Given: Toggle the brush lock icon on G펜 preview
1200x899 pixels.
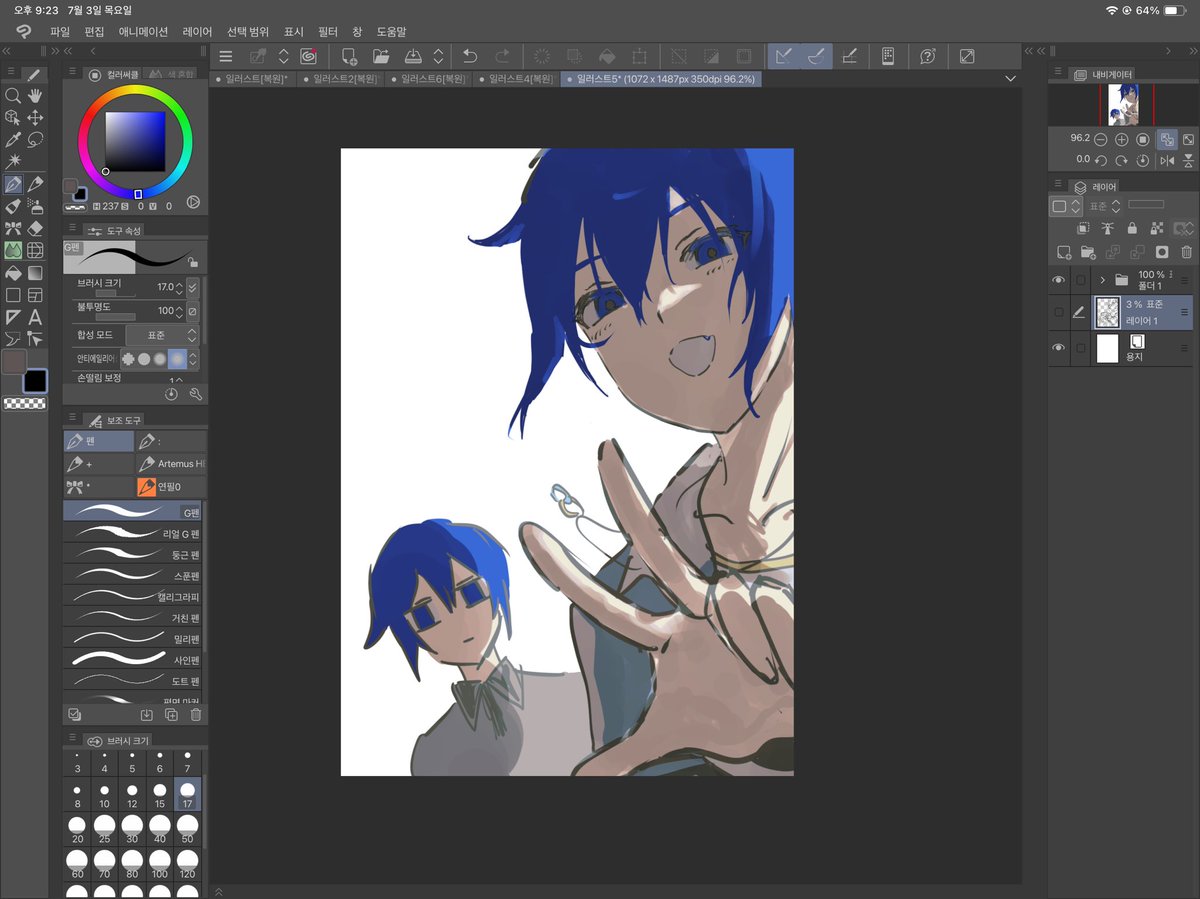Looking at the screenshot, I should pos(191,263).
